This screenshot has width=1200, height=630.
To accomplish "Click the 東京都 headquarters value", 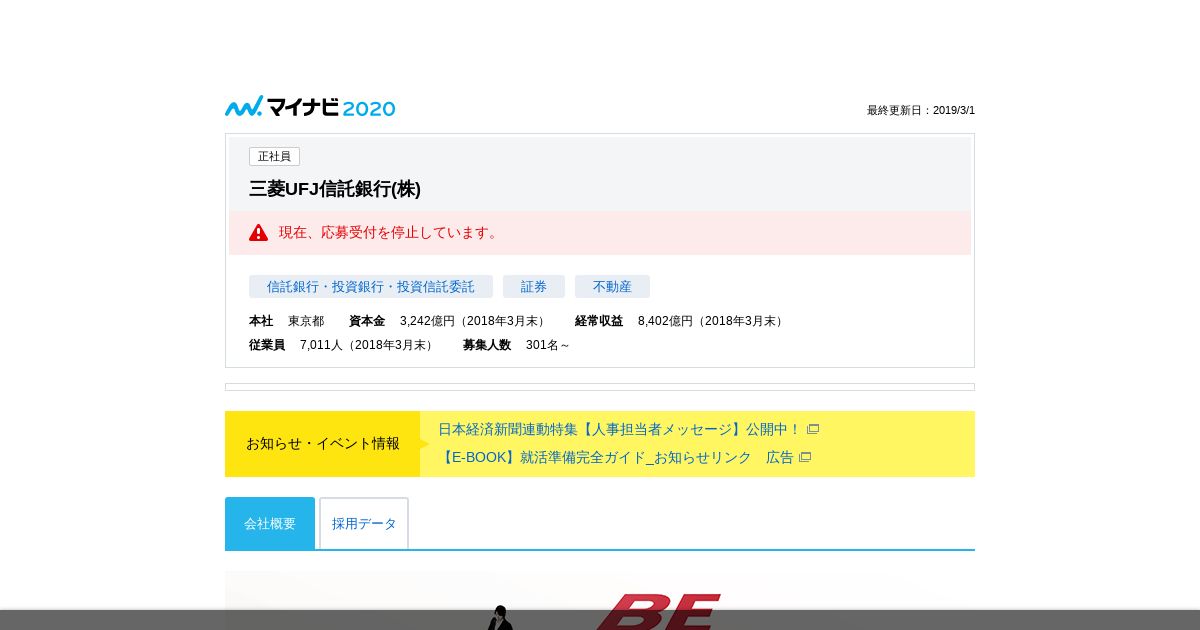I will click(x=306, y=321).
